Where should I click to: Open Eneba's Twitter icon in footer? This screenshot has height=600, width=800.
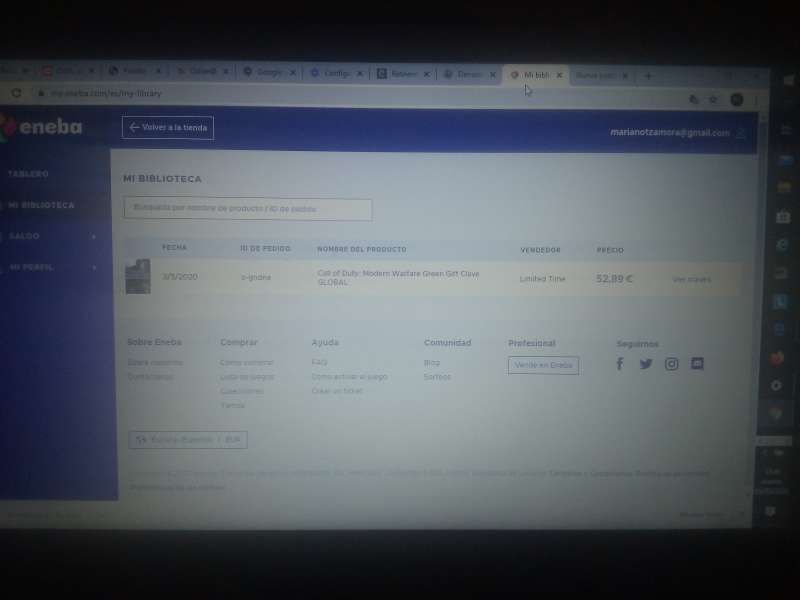(x=646, y=363)
